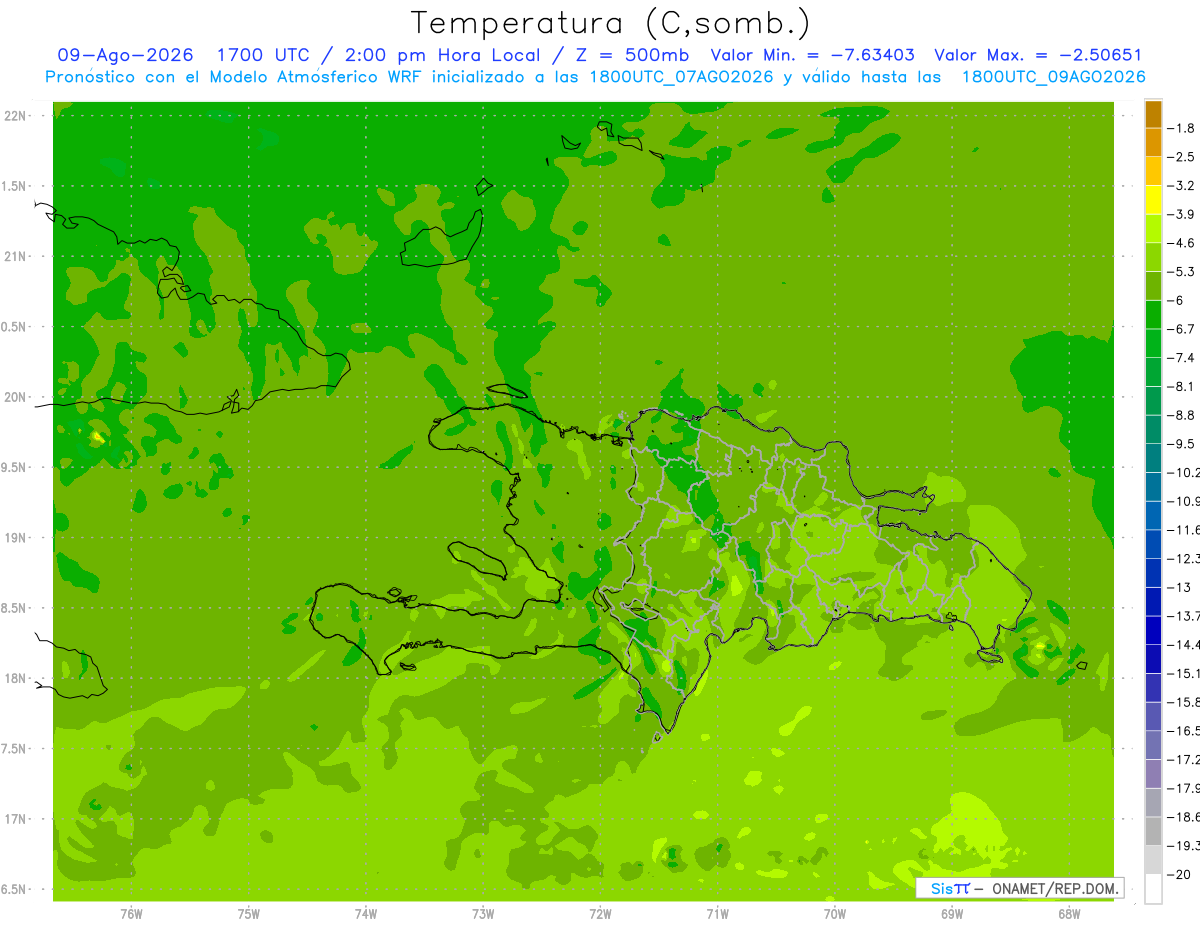Click the '-6.7' colorbar value
The image size is (1200, 927).
(x=1182, y=329)
